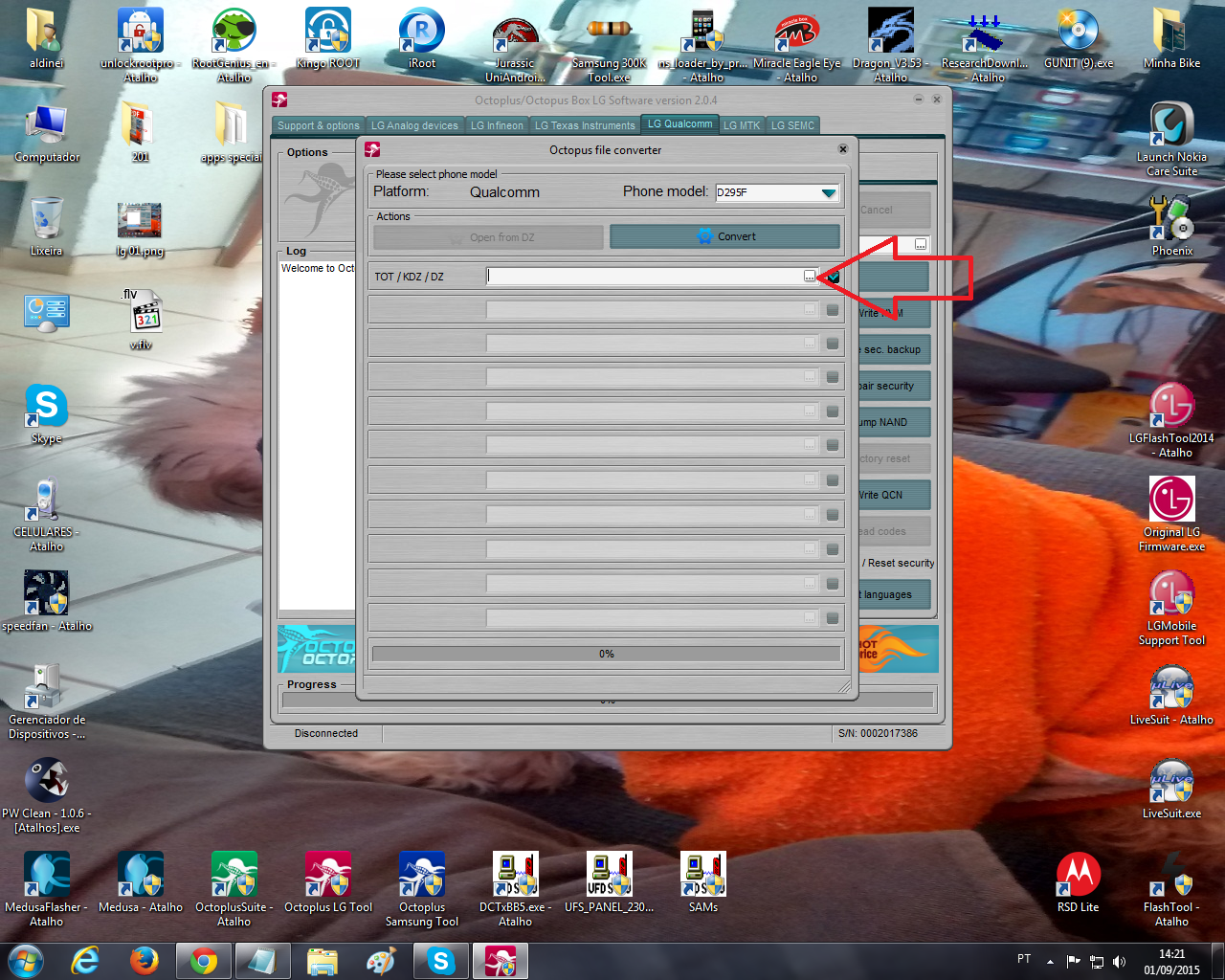
Task: Open the FlashTool - Atalho shortcut
Action: 1171,889
